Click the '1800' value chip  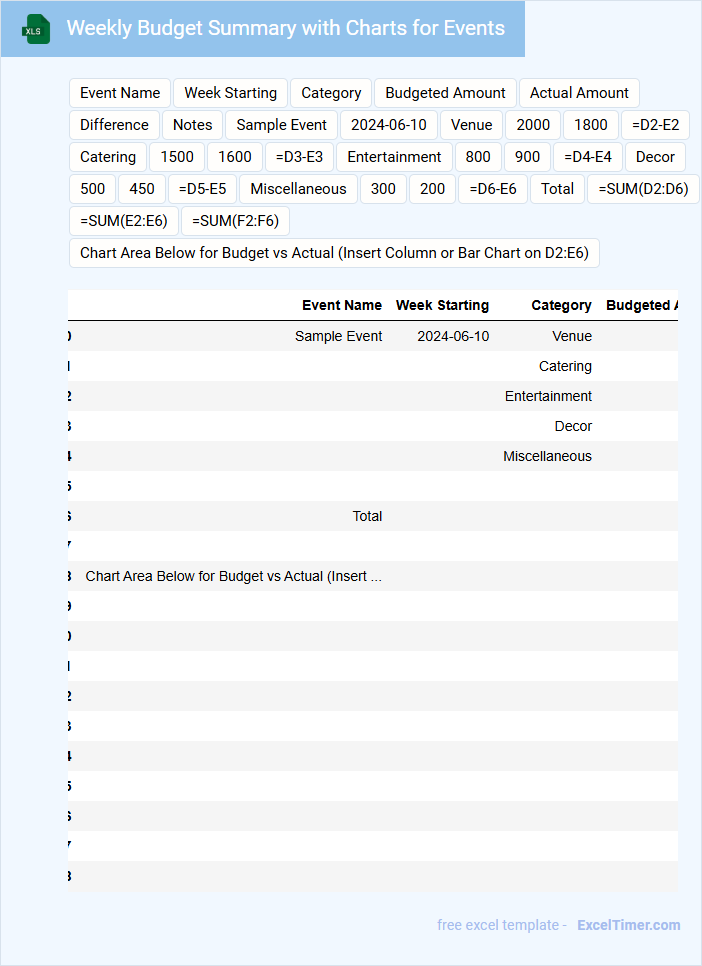click(x=591, y=125)
